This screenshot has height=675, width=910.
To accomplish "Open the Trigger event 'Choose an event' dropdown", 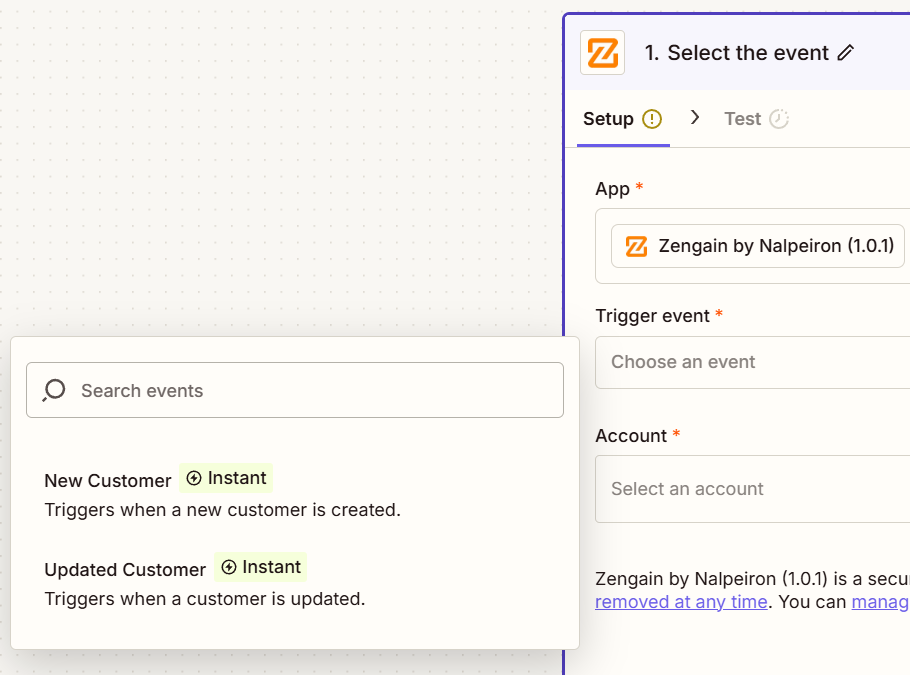I will (x=750, y=362).
